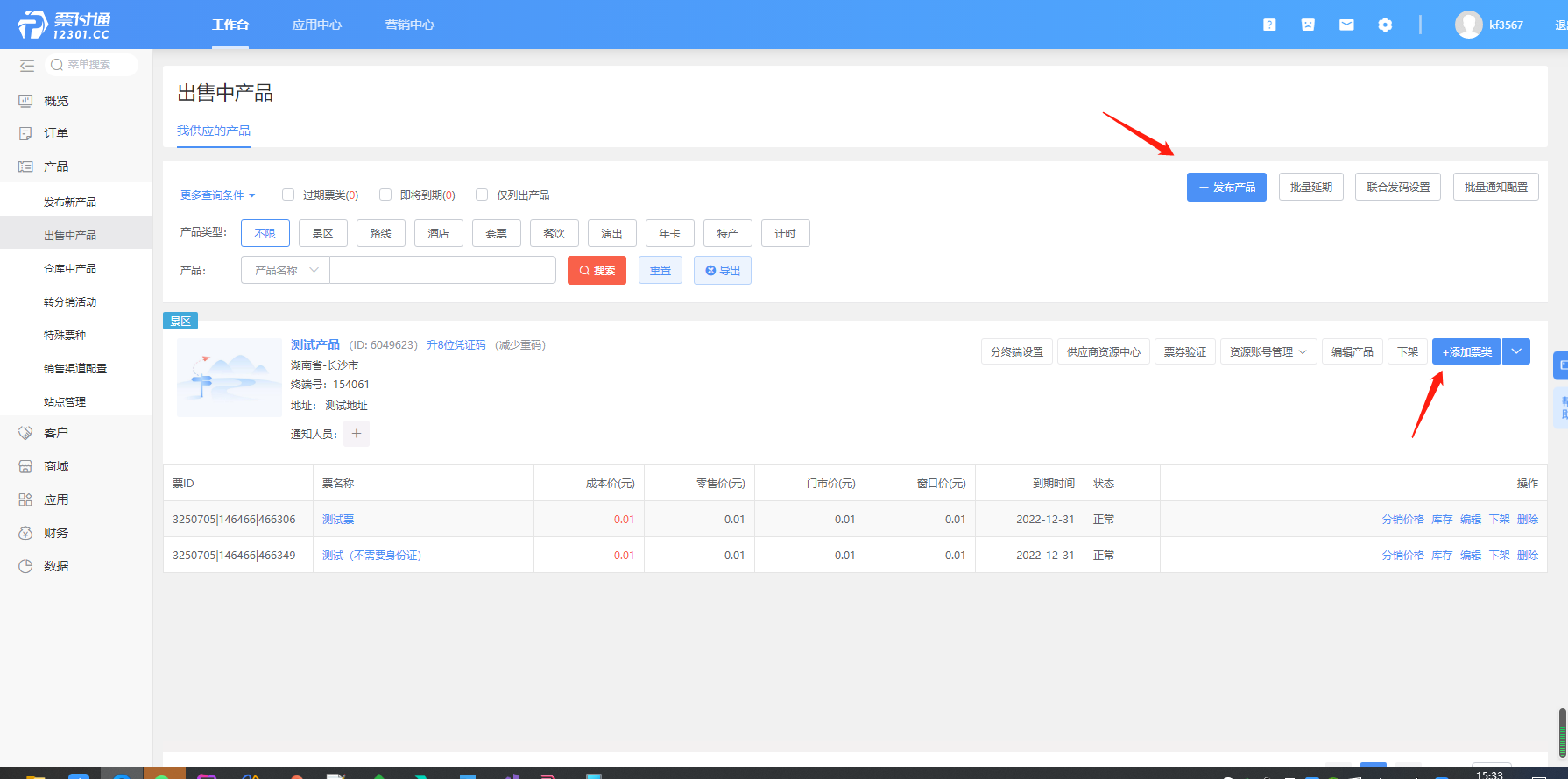Expand the 资源账号管理 dropdown

point(1268,351)
